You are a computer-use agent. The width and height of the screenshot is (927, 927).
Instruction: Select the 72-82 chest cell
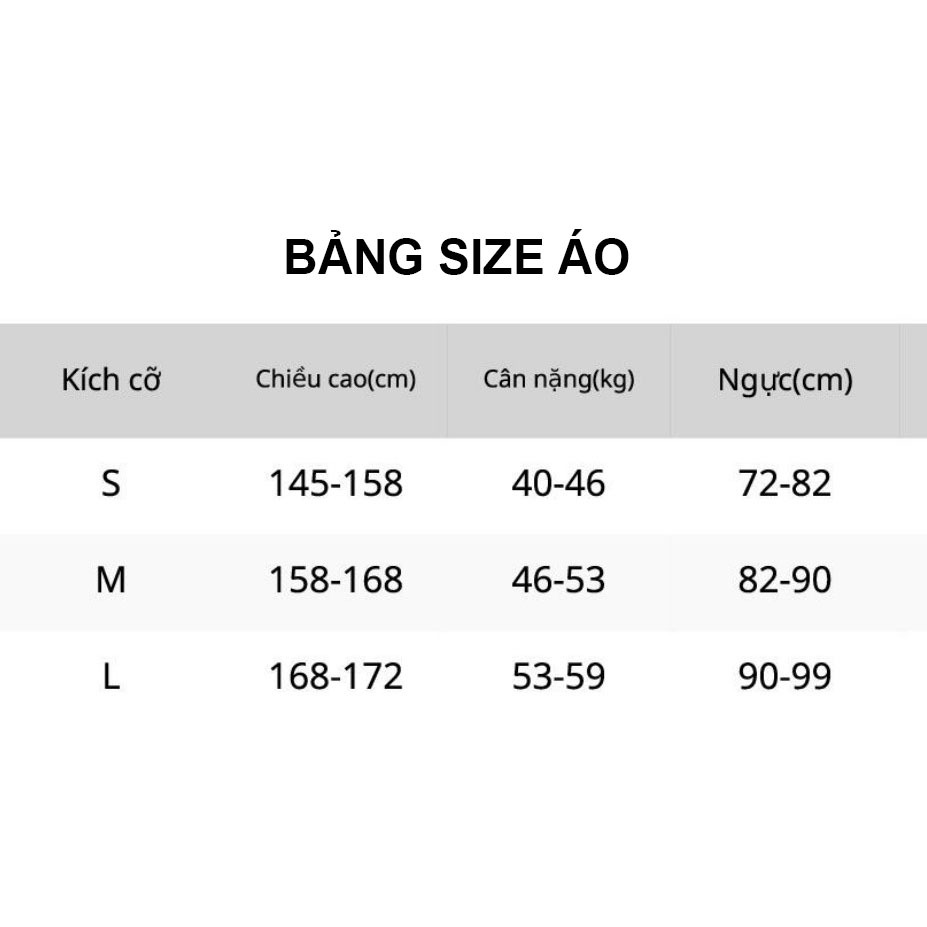[x=785, y=483]
